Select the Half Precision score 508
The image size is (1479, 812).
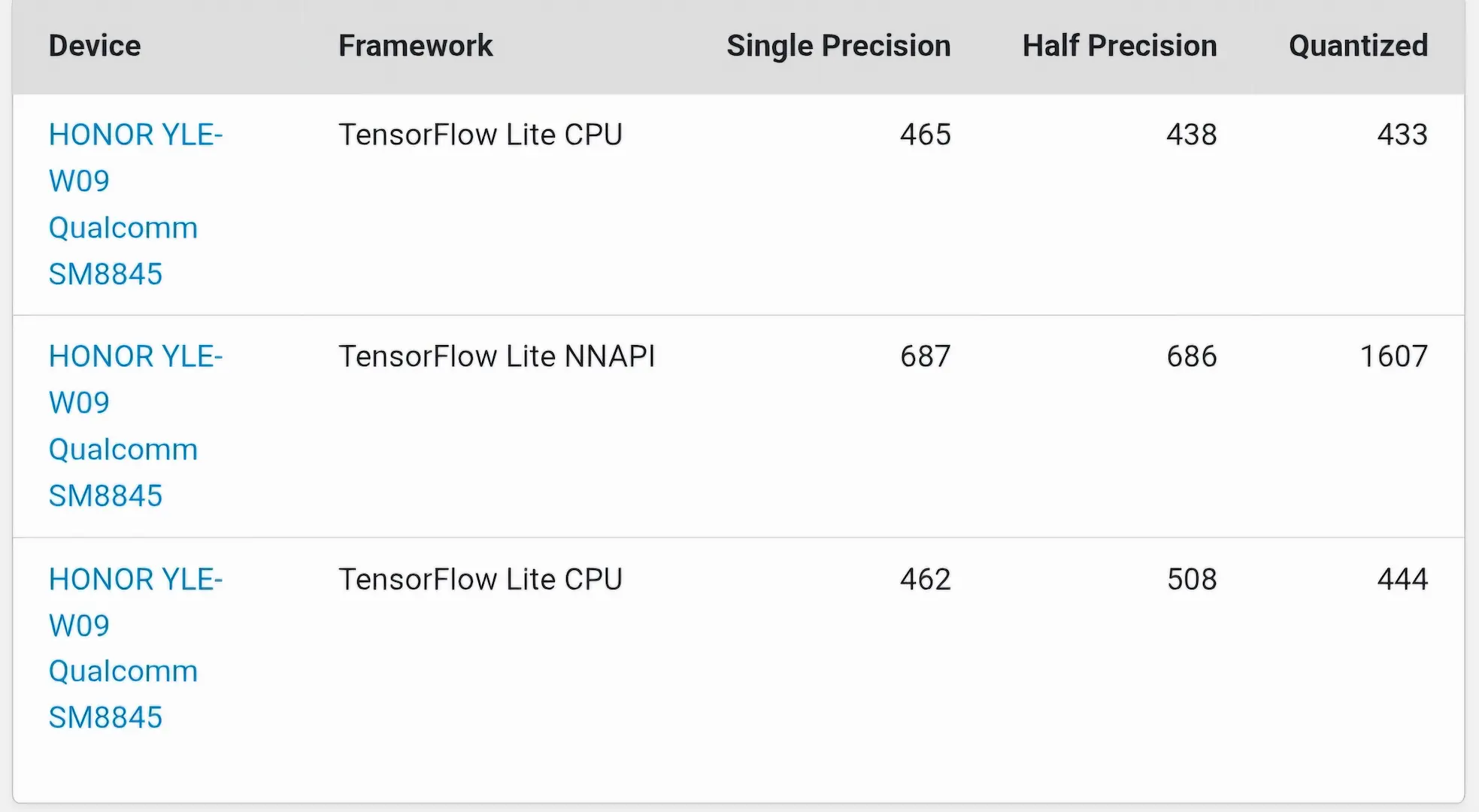pos(1191,579)
